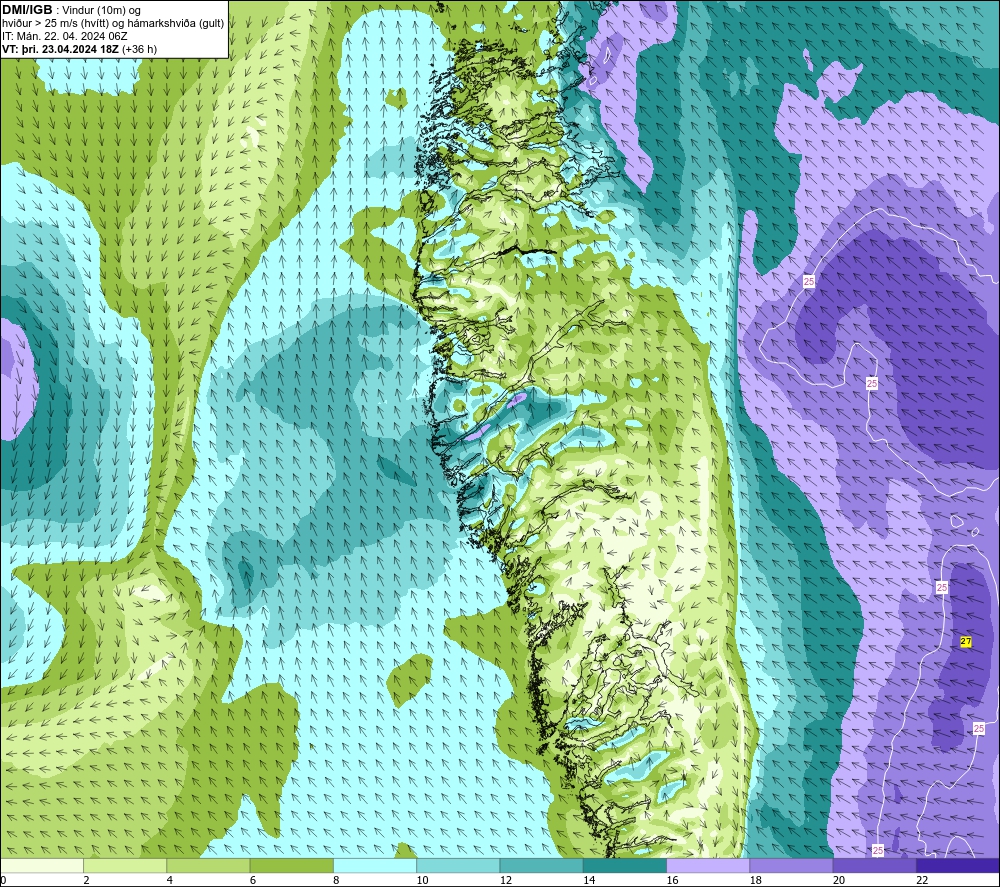Click the 20–22 m/s violet legend swatch
The height and width of the screenshot is (887, 1000).
coord(874,866)
